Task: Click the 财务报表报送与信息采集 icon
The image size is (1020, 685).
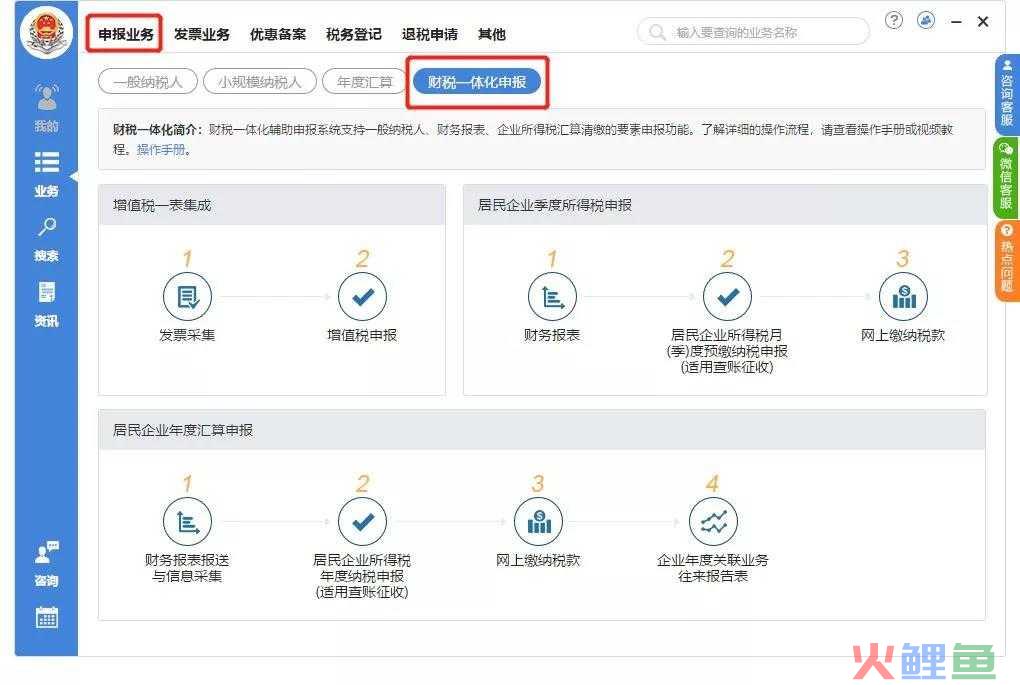Action: [x=187, y=520]
